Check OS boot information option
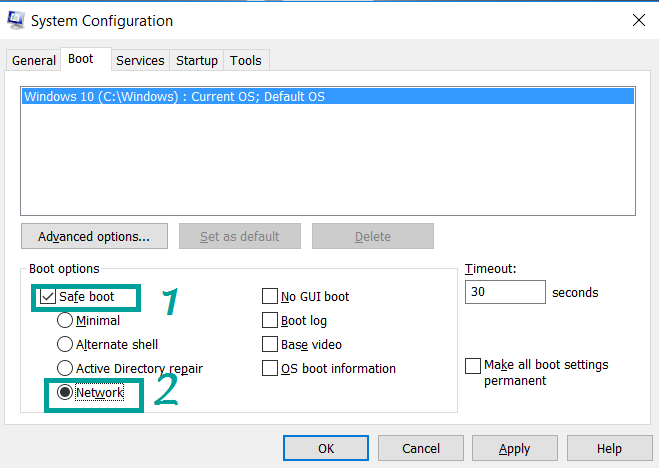This screenshot has width=659, height=468. [x=270, y=369]
